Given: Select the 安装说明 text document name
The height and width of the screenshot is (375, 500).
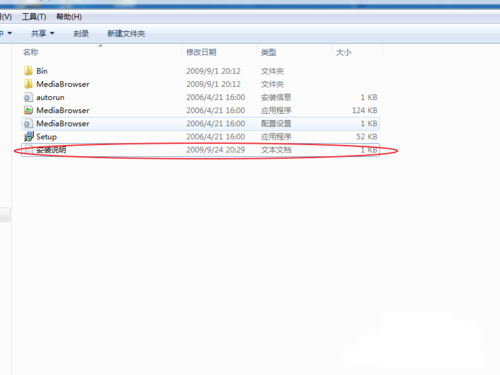Looking at the screenshot, I should click(x=51, y=150).
